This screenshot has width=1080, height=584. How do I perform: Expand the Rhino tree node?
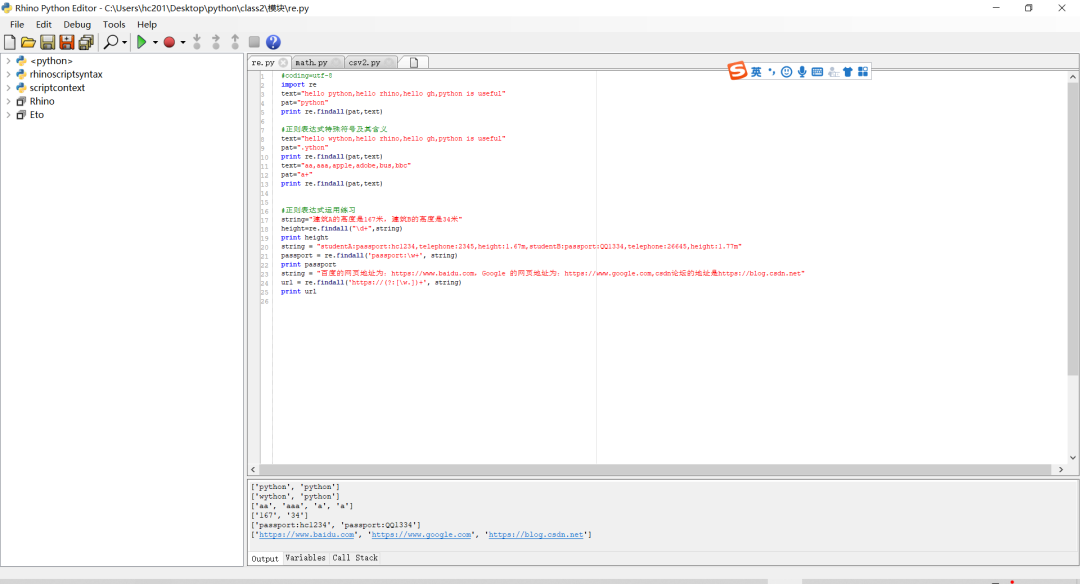click(x=8, y=101)
